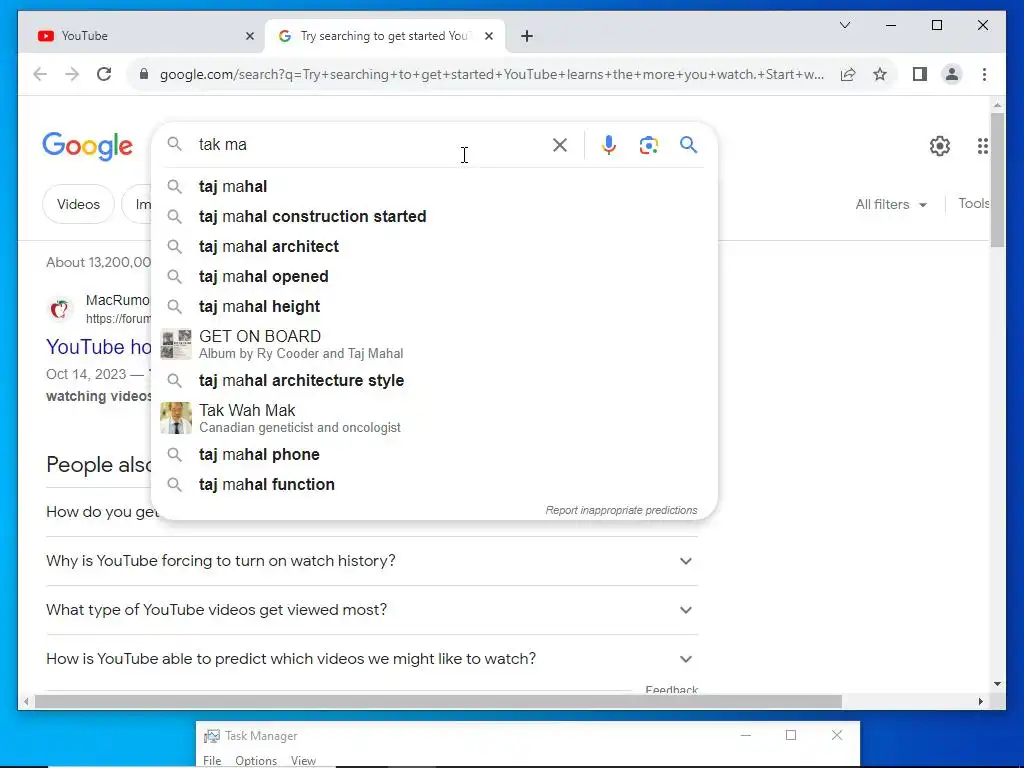This screenshot has width=1024, height=768.
Task: Choose suggestion 'taj mahal phone'
Action: pos(434,455)
